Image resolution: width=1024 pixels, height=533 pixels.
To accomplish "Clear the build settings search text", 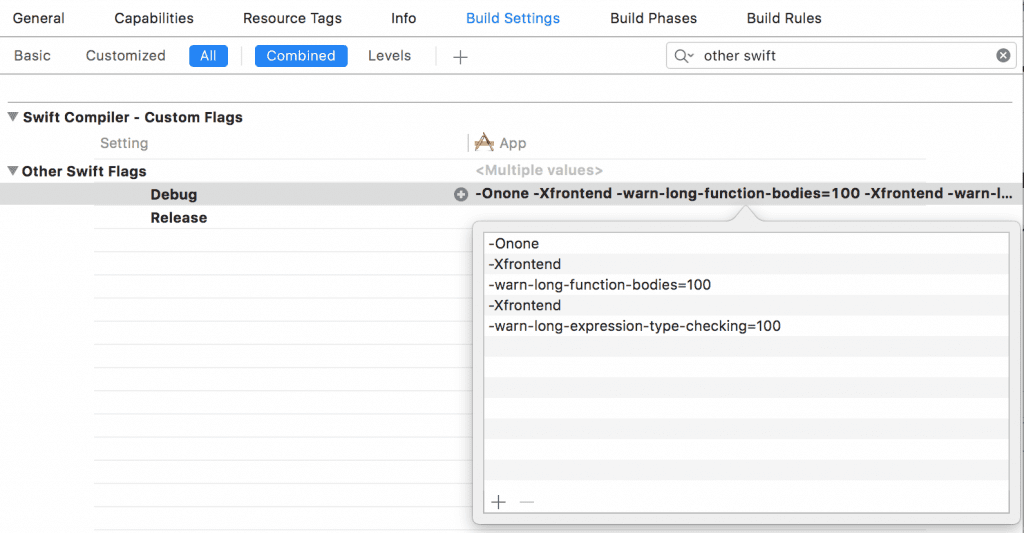I will pos(1003,56).
